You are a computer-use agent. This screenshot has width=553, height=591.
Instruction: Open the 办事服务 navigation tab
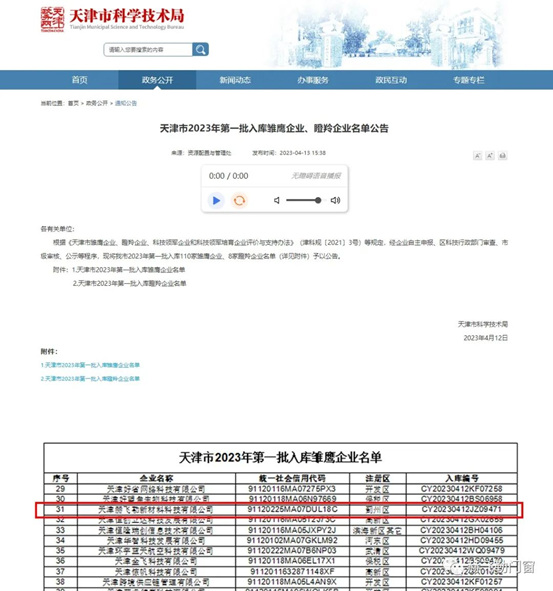pos(313,80)
